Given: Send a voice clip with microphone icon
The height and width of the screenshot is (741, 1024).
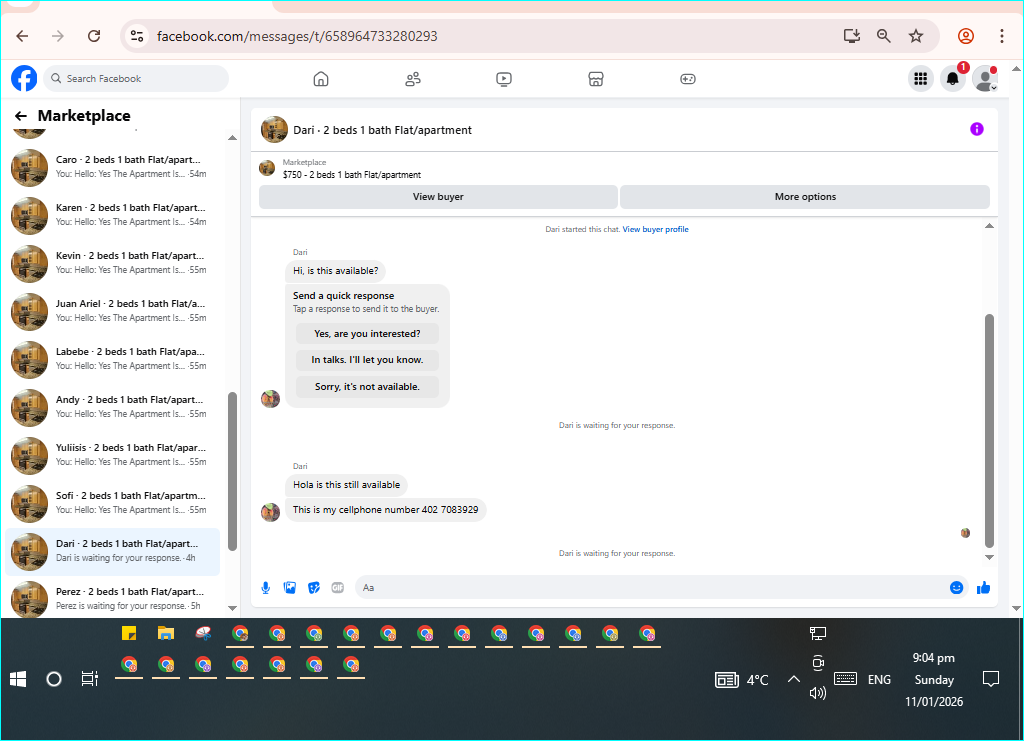Looking at the screenshot, I should click(x=266, y=588).
